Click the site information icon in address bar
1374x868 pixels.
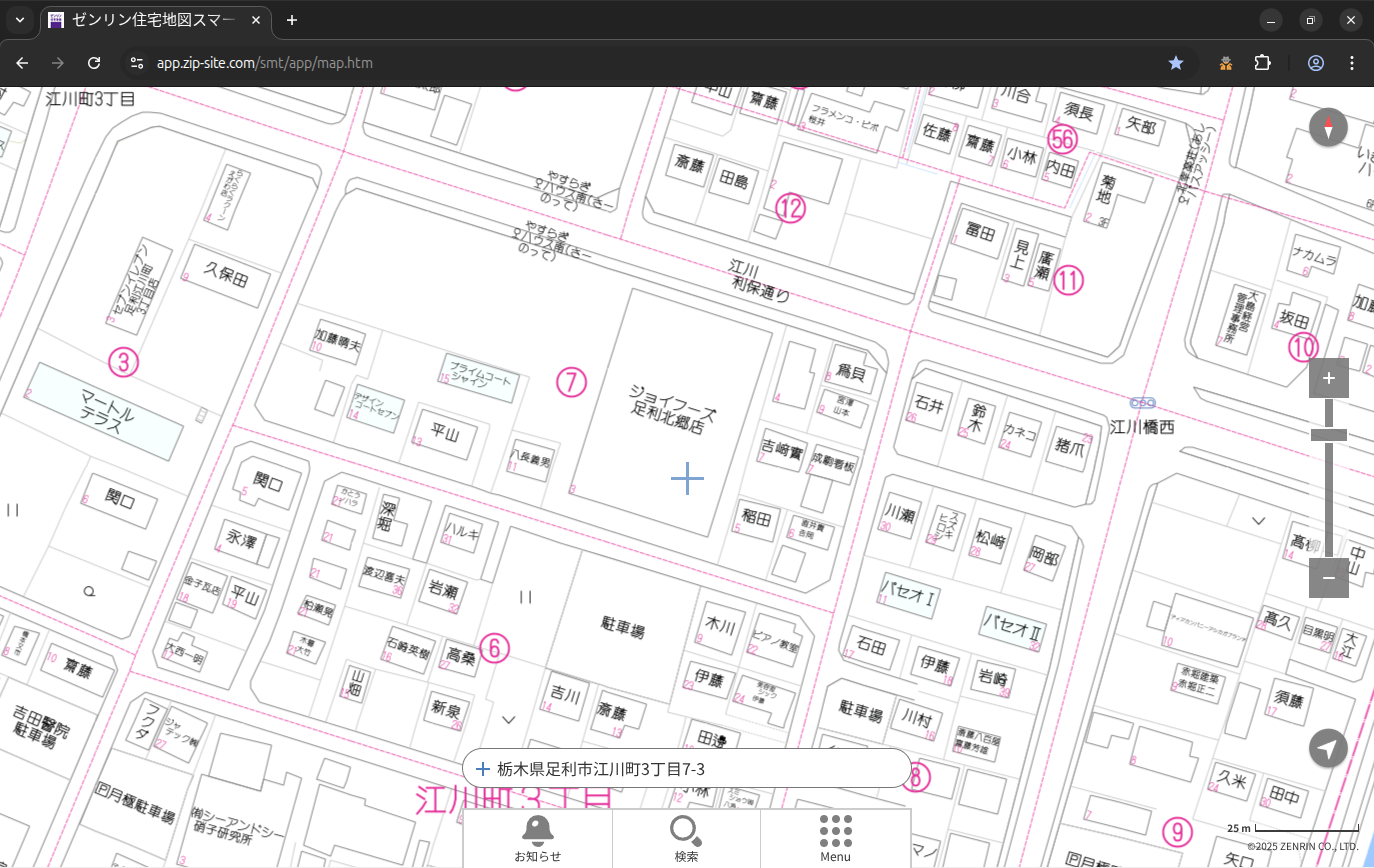coord(137,63)
